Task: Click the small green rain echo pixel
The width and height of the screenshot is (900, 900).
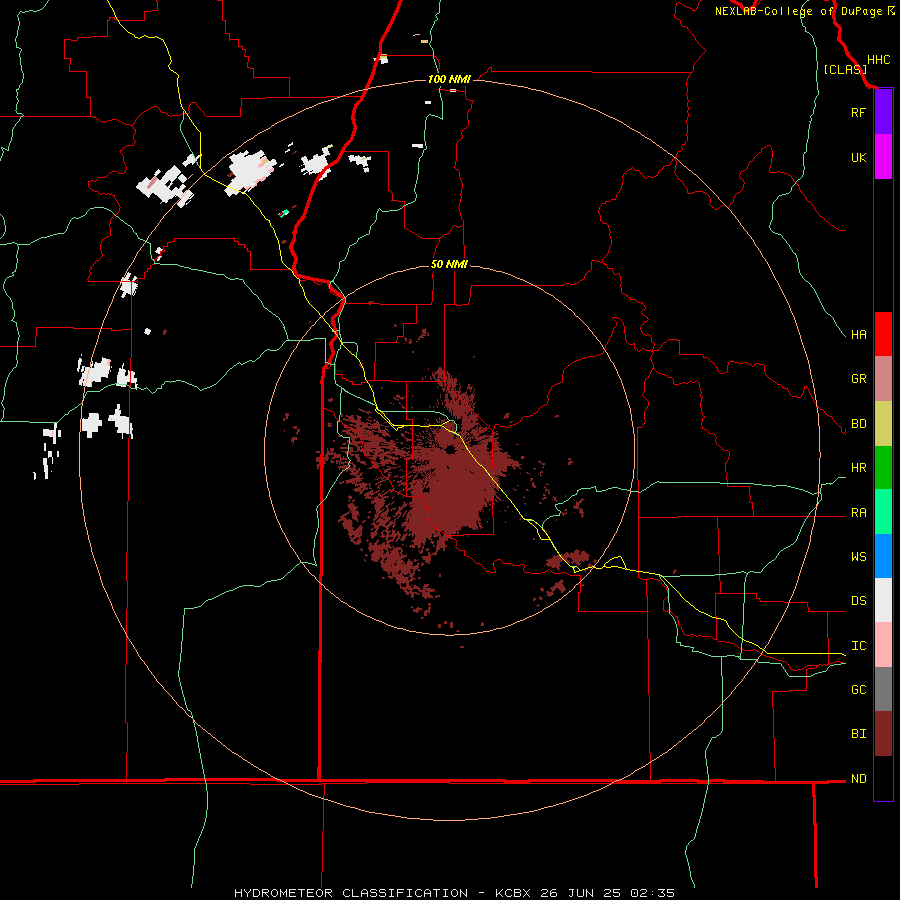Action: (x=284, y=213)
